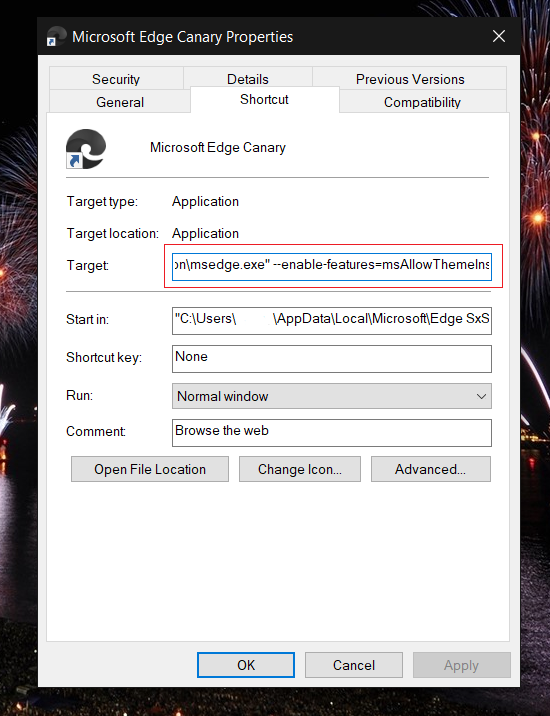Click the 'Target location:' label
The image size is (550, 716).
(113, 233)
